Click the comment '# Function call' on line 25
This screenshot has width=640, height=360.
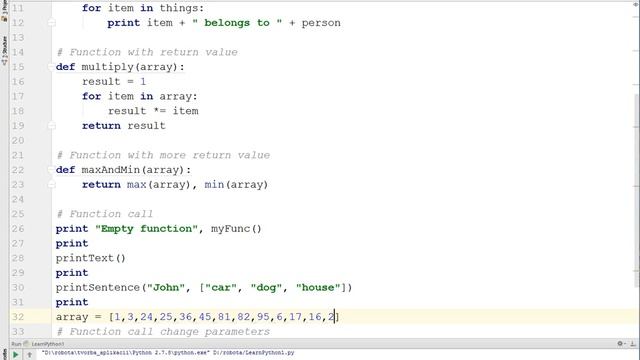104,214
